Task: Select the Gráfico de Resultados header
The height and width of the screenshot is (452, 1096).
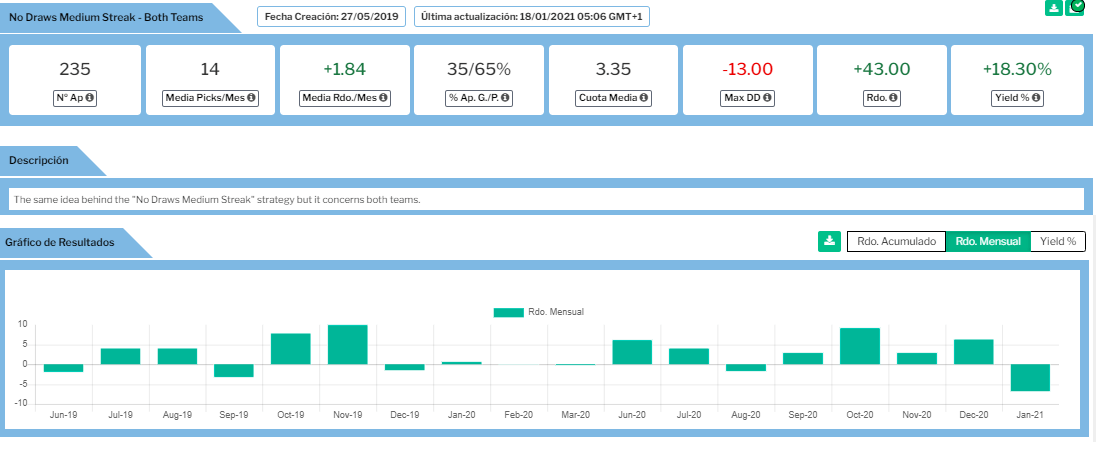Action: point(60,242)
